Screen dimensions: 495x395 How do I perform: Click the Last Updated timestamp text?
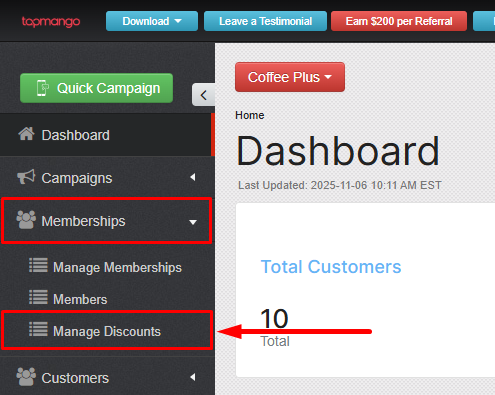[340, 185]
